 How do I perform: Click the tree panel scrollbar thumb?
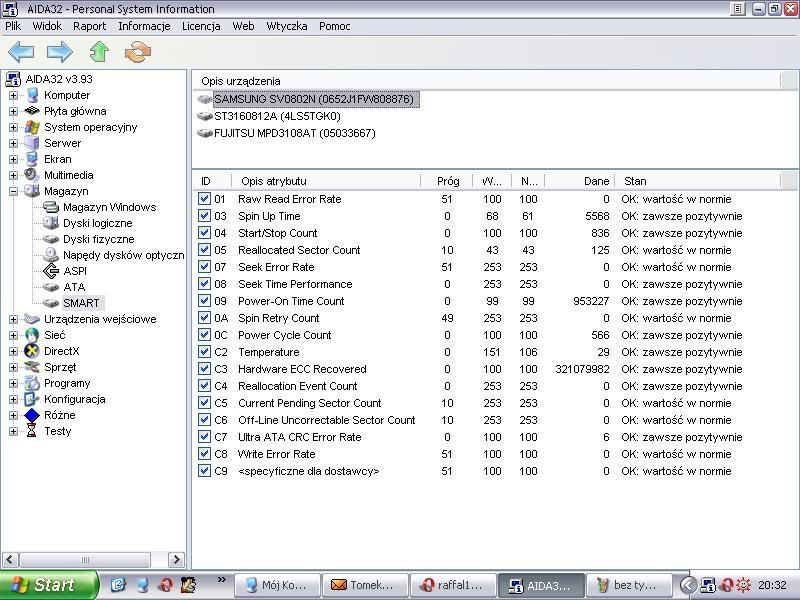tap(85, 560)
